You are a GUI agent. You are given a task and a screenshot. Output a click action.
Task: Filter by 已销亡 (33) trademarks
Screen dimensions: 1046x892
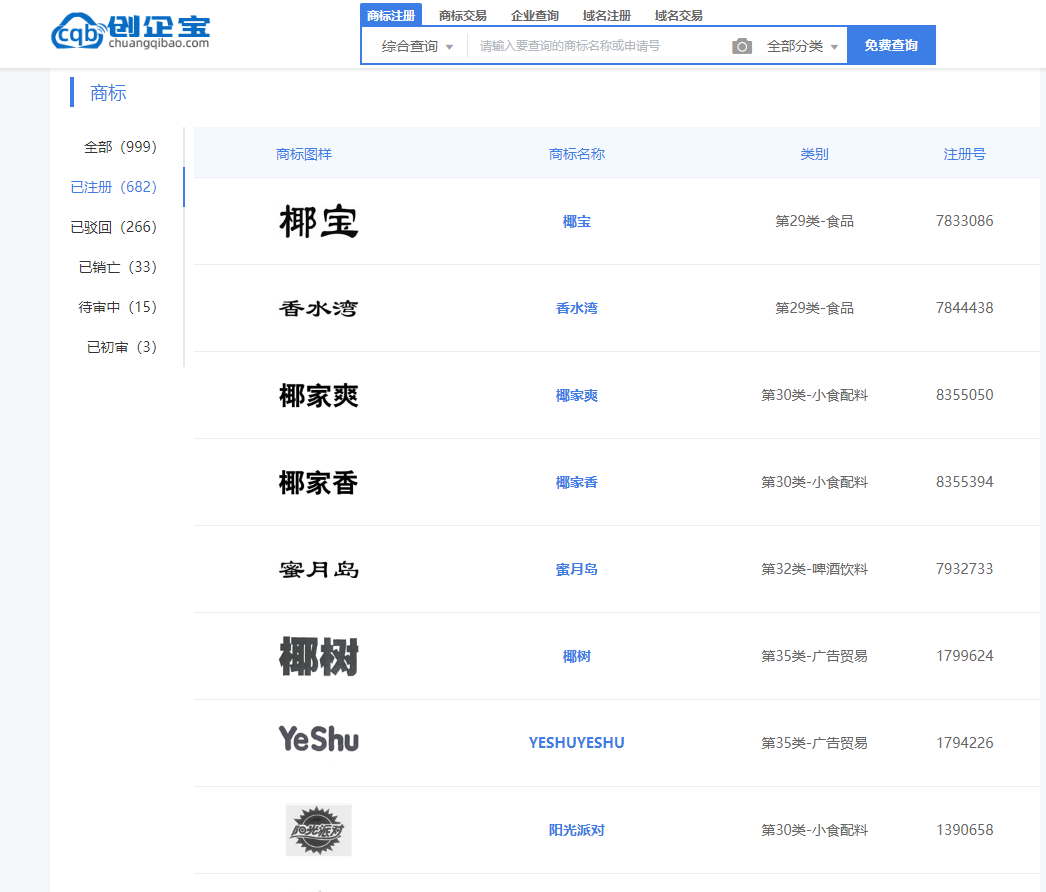(x=117, y=267)
